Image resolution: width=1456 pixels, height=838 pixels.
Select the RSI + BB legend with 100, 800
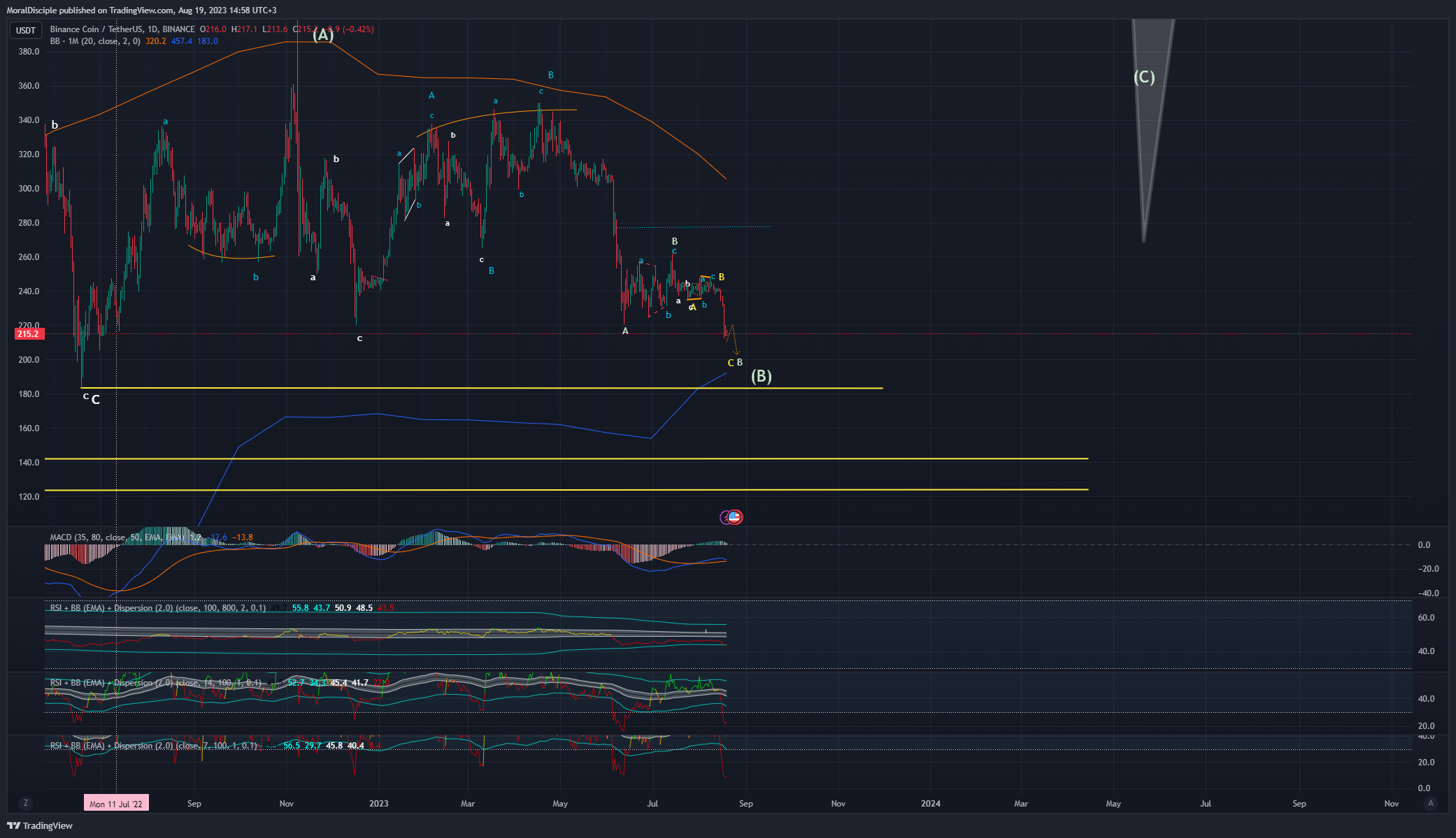[x=158, y=608]
